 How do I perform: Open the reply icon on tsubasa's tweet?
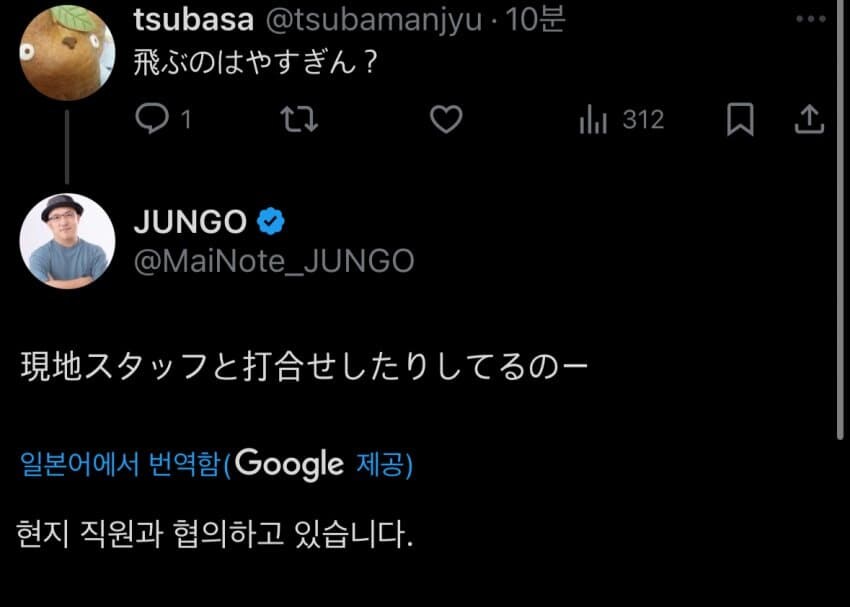(x=152, y=120)
